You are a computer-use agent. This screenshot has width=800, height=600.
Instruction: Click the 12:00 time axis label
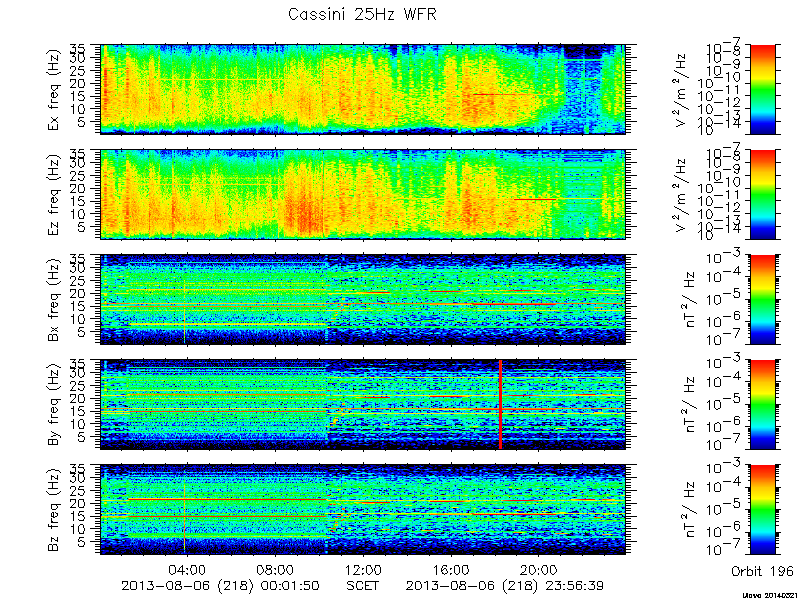tap(363, 570)
